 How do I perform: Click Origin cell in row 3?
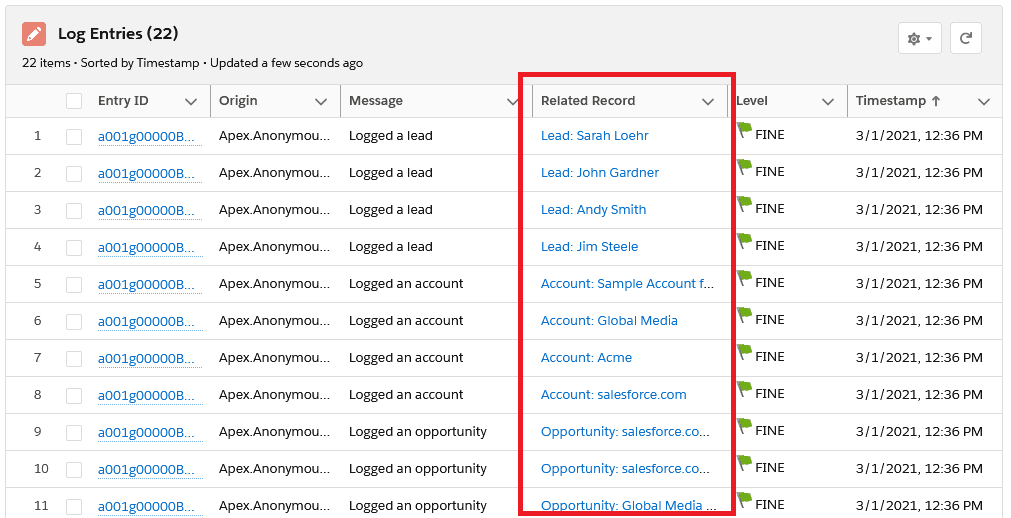(274, 210)
